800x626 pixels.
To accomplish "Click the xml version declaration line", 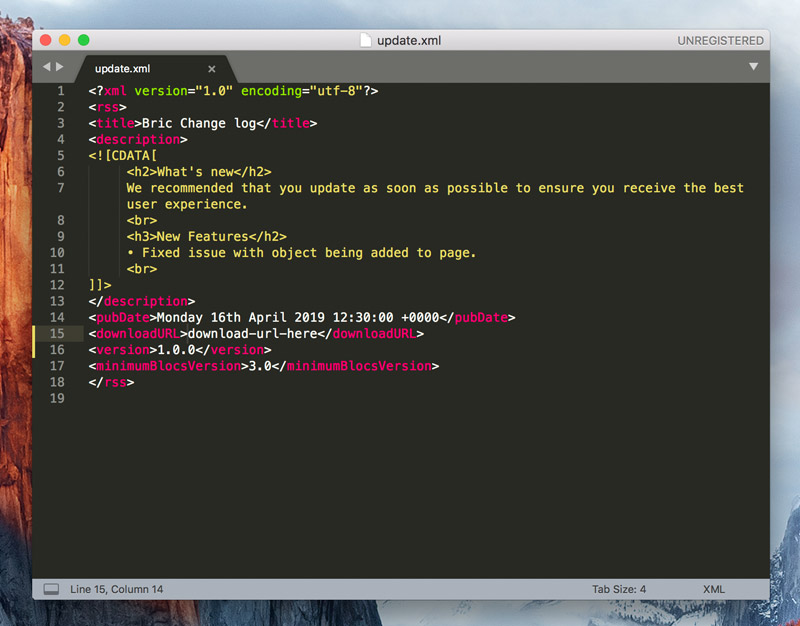I will click(x=233, y=91).
